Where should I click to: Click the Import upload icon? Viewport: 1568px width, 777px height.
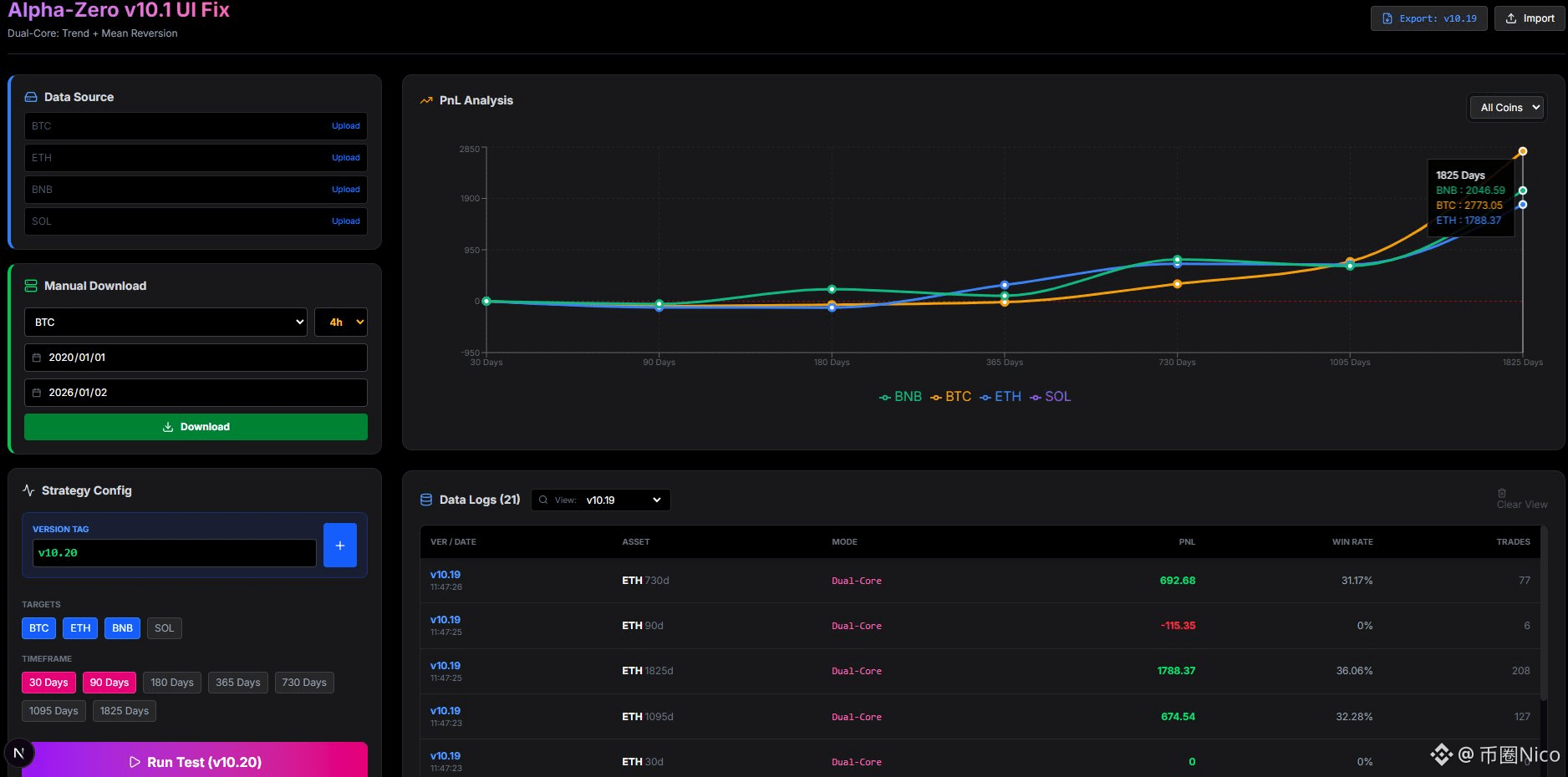pyautogui.click(x=1511, y=18)
